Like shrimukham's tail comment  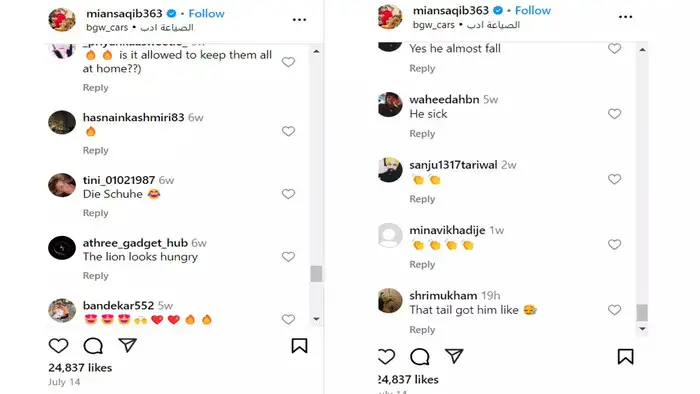[x=614, y=310]
